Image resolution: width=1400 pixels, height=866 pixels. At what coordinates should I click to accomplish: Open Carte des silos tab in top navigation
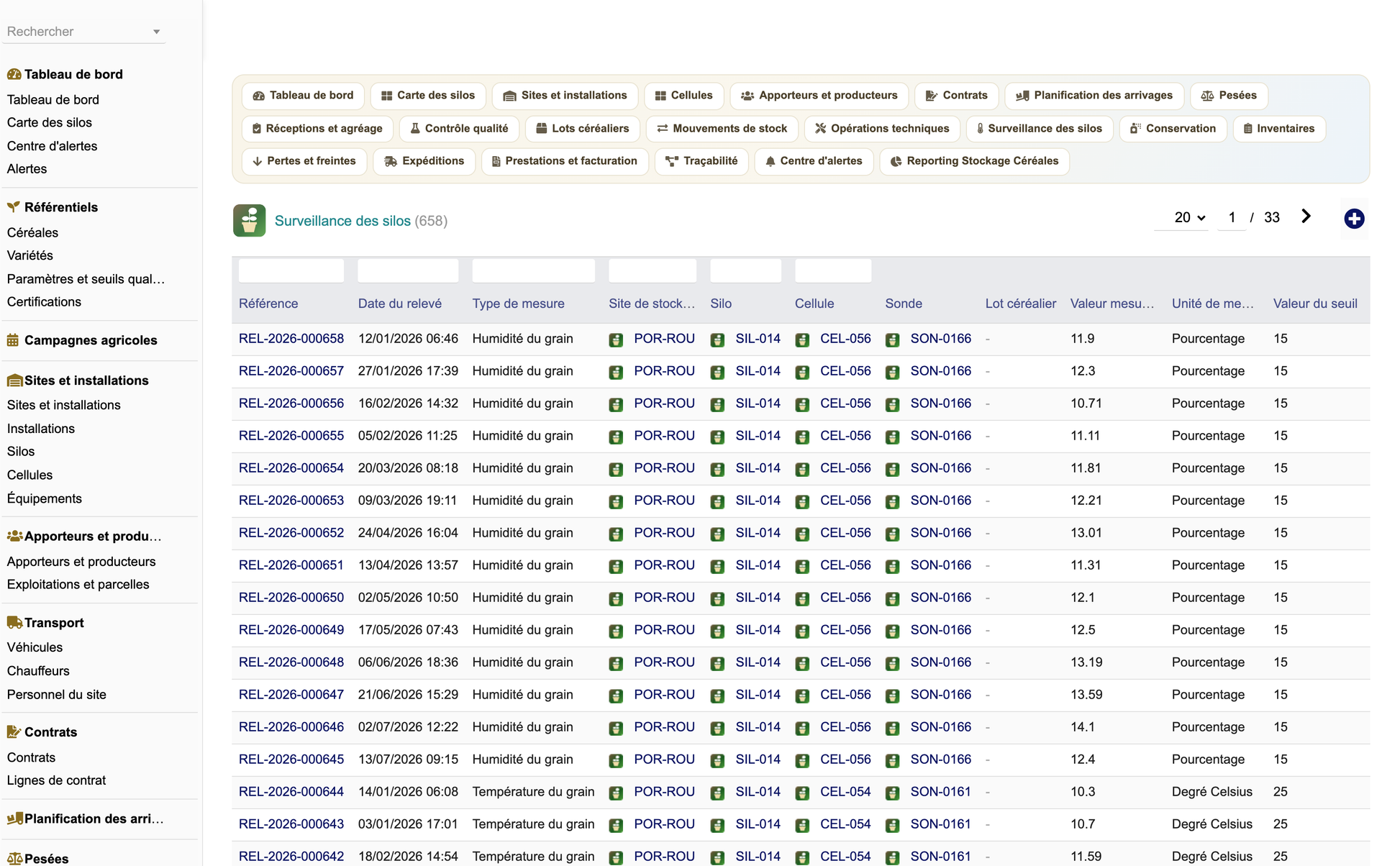pyautogui.click(x=428, y=96)
